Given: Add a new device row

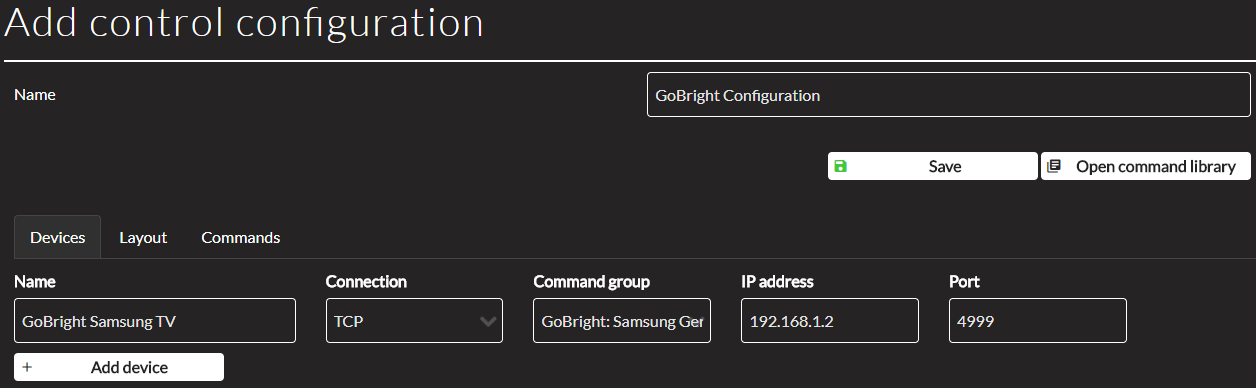Looking at the screenshot, I should point(119,367).
